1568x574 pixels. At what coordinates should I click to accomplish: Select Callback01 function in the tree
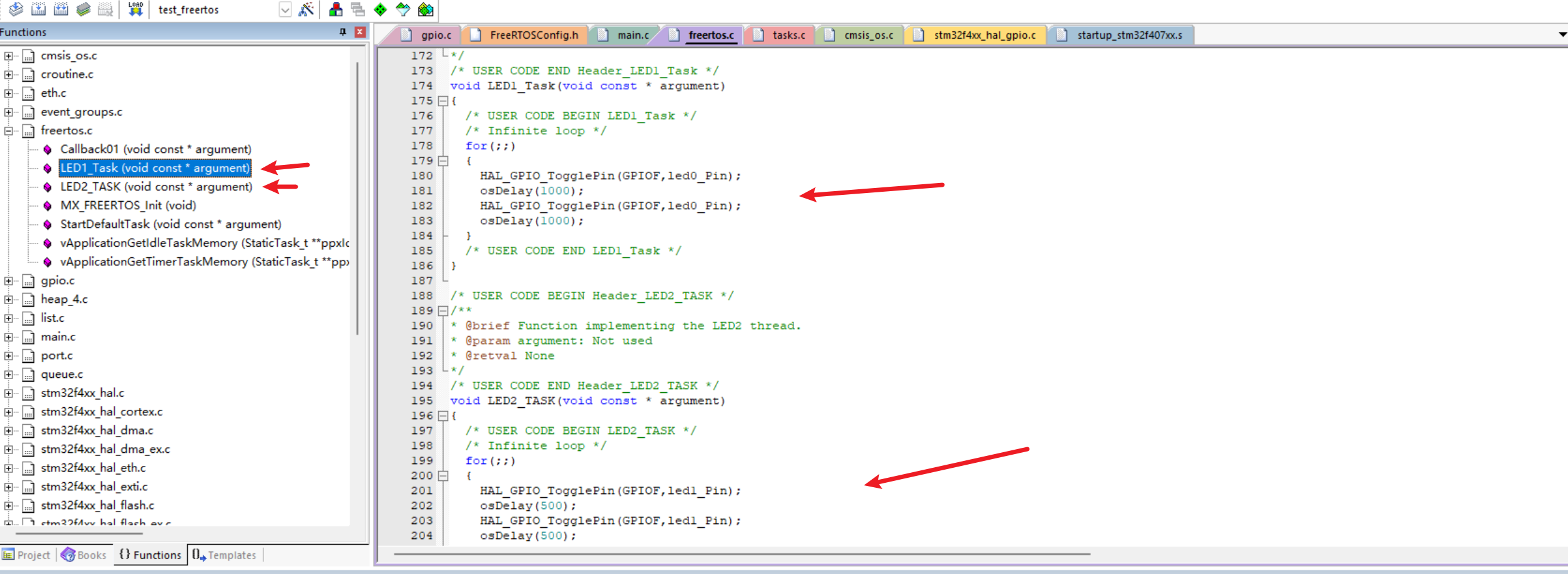coord(155,149)
